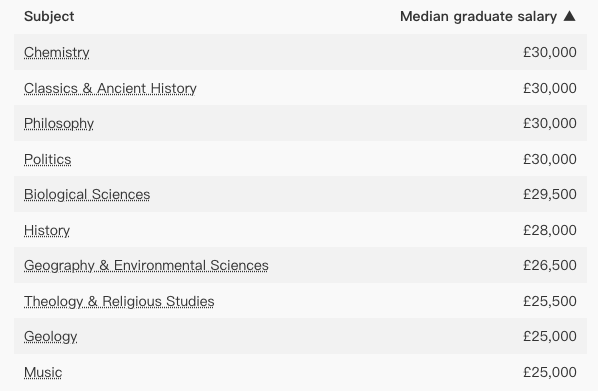Click the £25,500 salary value
The height and width of the screenshot is (391, 598).
[x=550, y=301]
